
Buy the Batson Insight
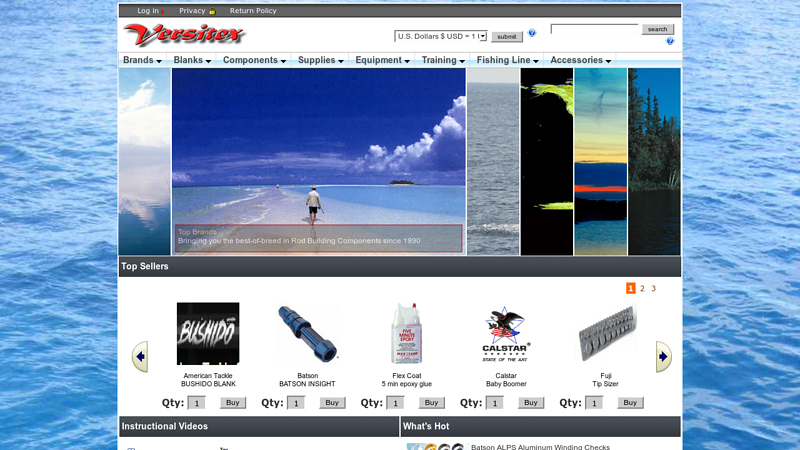tap(332, 403)
